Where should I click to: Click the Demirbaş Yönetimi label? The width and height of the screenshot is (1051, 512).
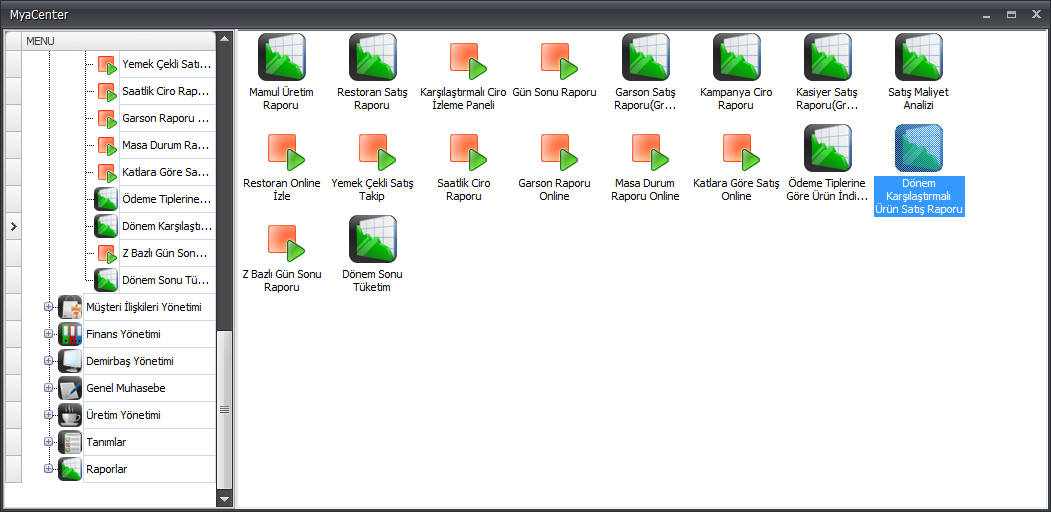(x=130, y=361)
